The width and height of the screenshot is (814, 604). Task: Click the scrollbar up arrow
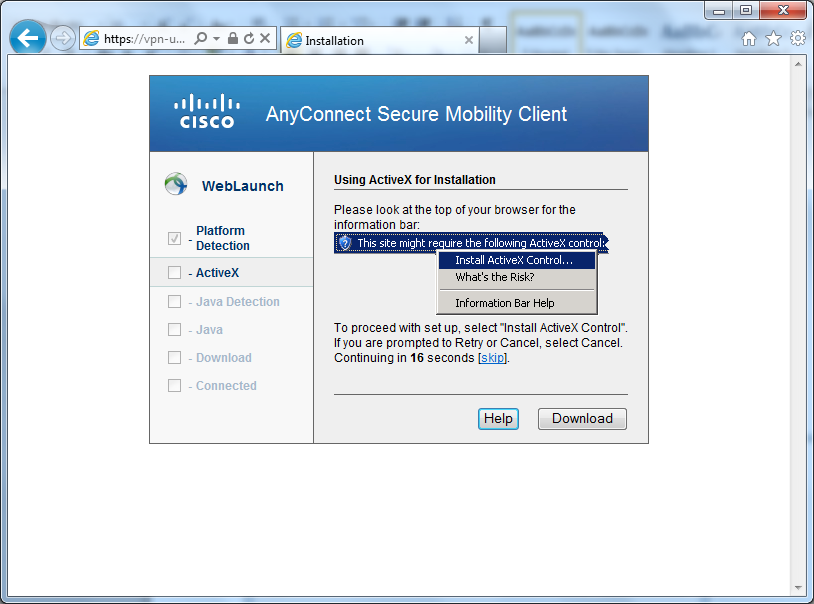(x=798, y=64)
